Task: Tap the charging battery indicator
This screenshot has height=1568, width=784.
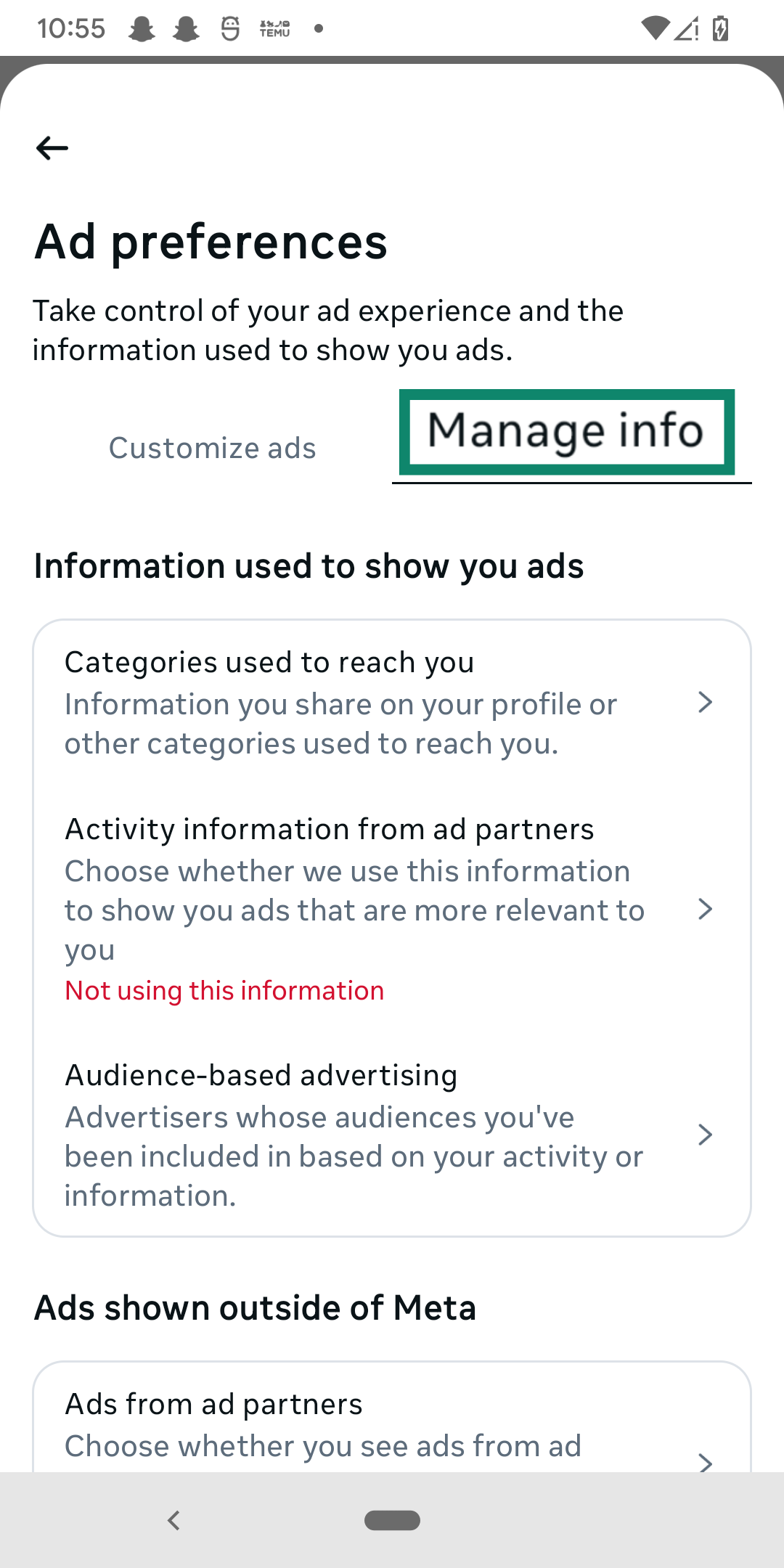Action: click(x=719, y=28)
